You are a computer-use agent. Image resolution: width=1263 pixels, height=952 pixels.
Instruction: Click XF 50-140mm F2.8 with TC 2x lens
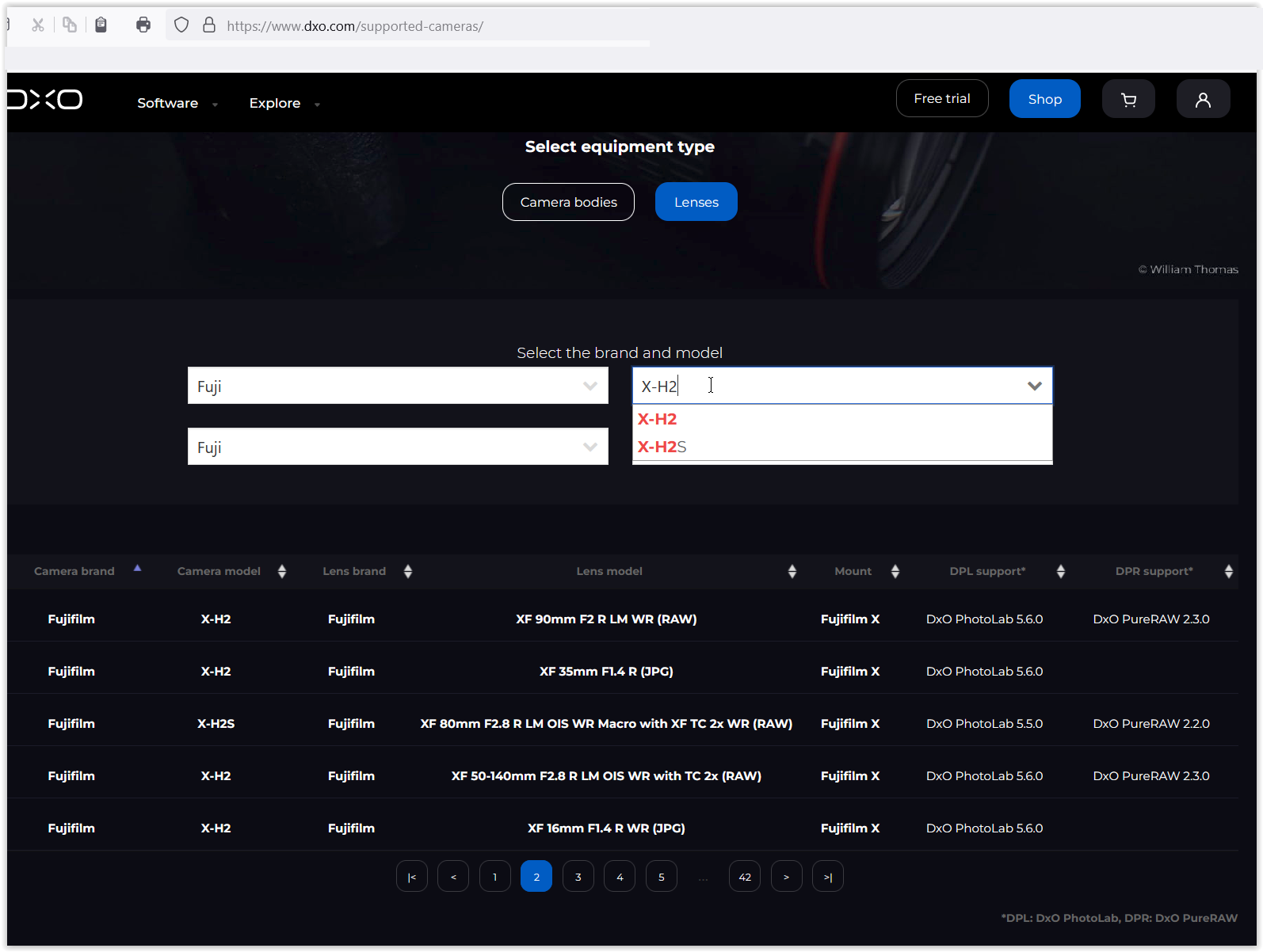tap(606, 776)
